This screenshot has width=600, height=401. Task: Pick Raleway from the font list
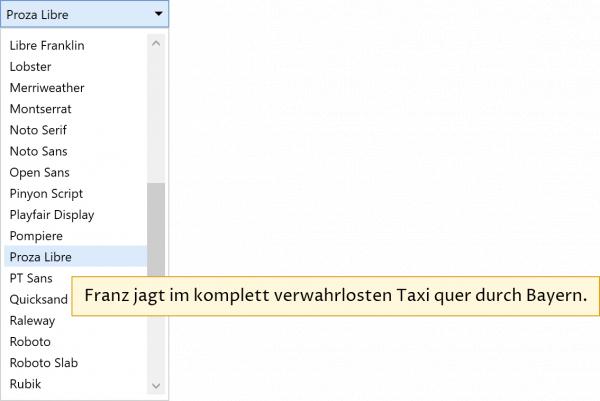coord(32,321)
